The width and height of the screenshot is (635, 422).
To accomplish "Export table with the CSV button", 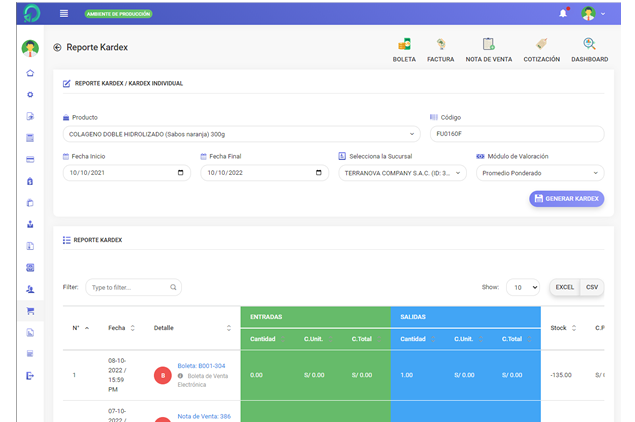I will click(x=592, y=287).
